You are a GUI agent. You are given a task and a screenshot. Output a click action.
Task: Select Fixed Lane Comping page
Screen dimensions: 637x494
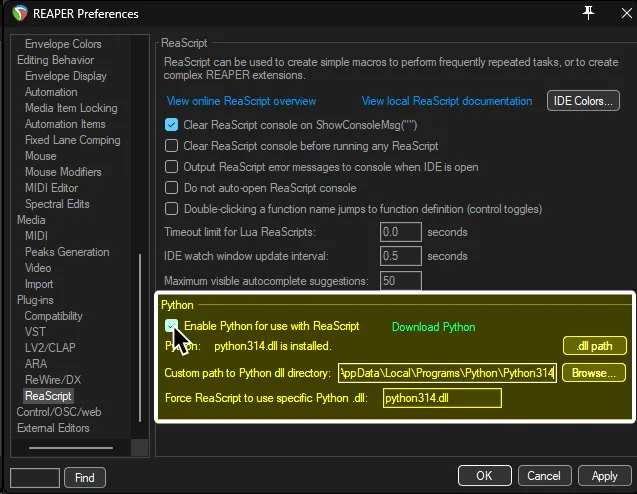[73, 140]
